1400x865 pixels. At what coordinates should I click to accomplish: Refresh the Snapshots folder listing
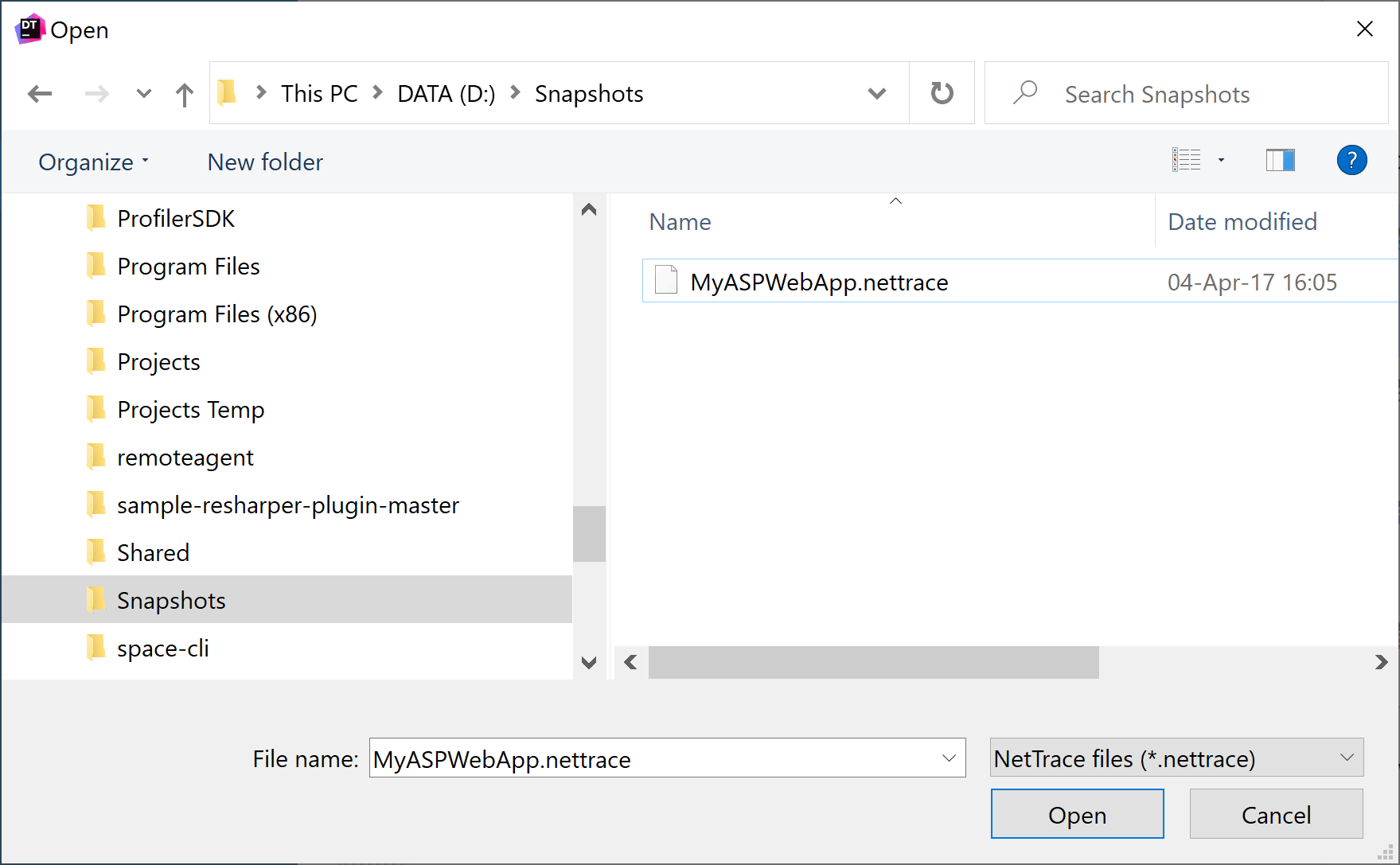point(942,93)
